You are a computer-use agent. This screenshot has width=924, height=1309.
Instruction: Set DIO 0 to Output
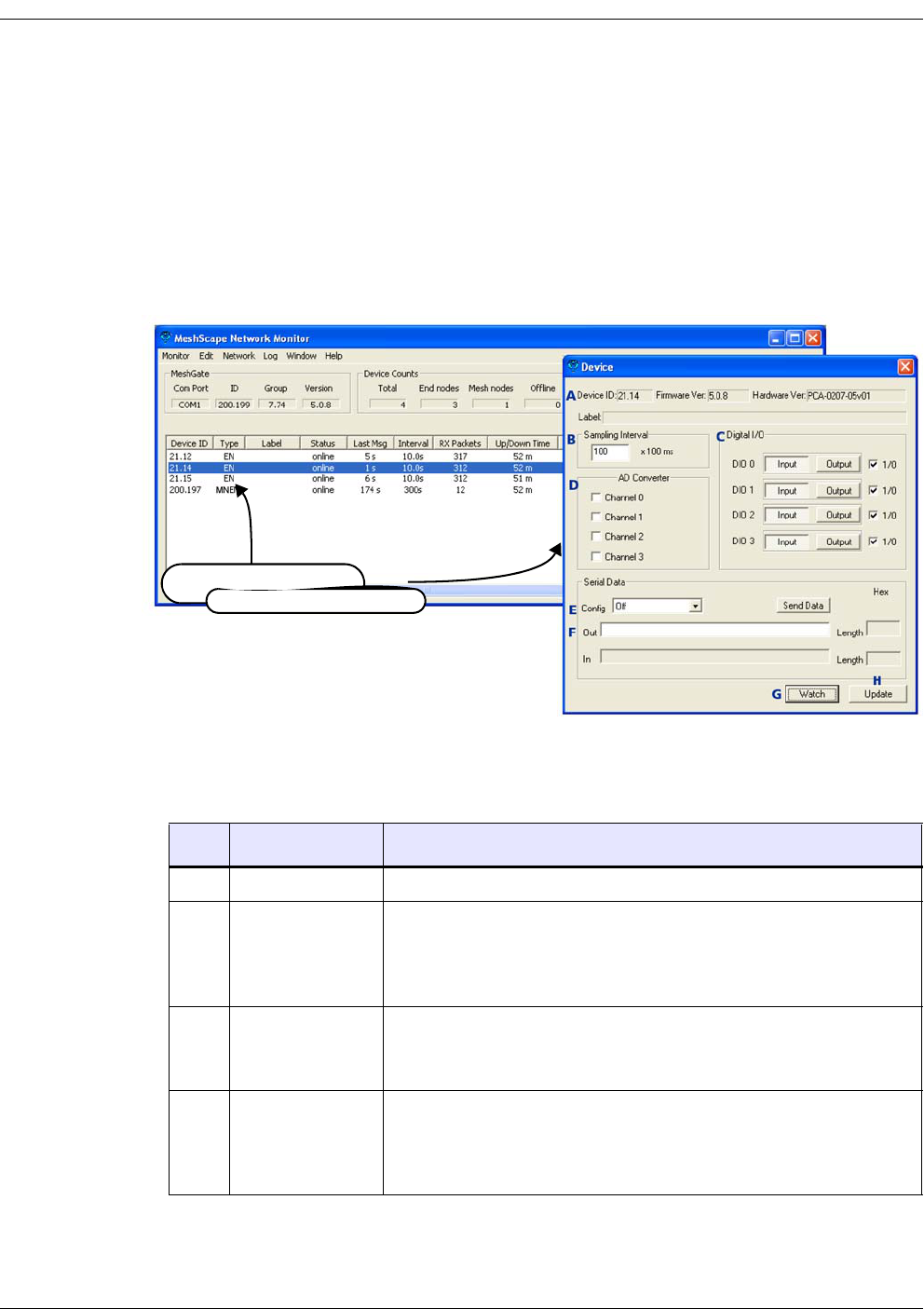point(838,464)
